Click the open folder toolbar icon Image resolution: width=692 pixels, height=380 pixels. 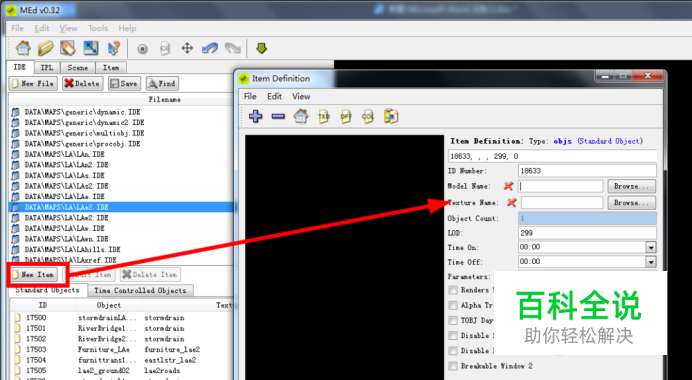[45, 48]
